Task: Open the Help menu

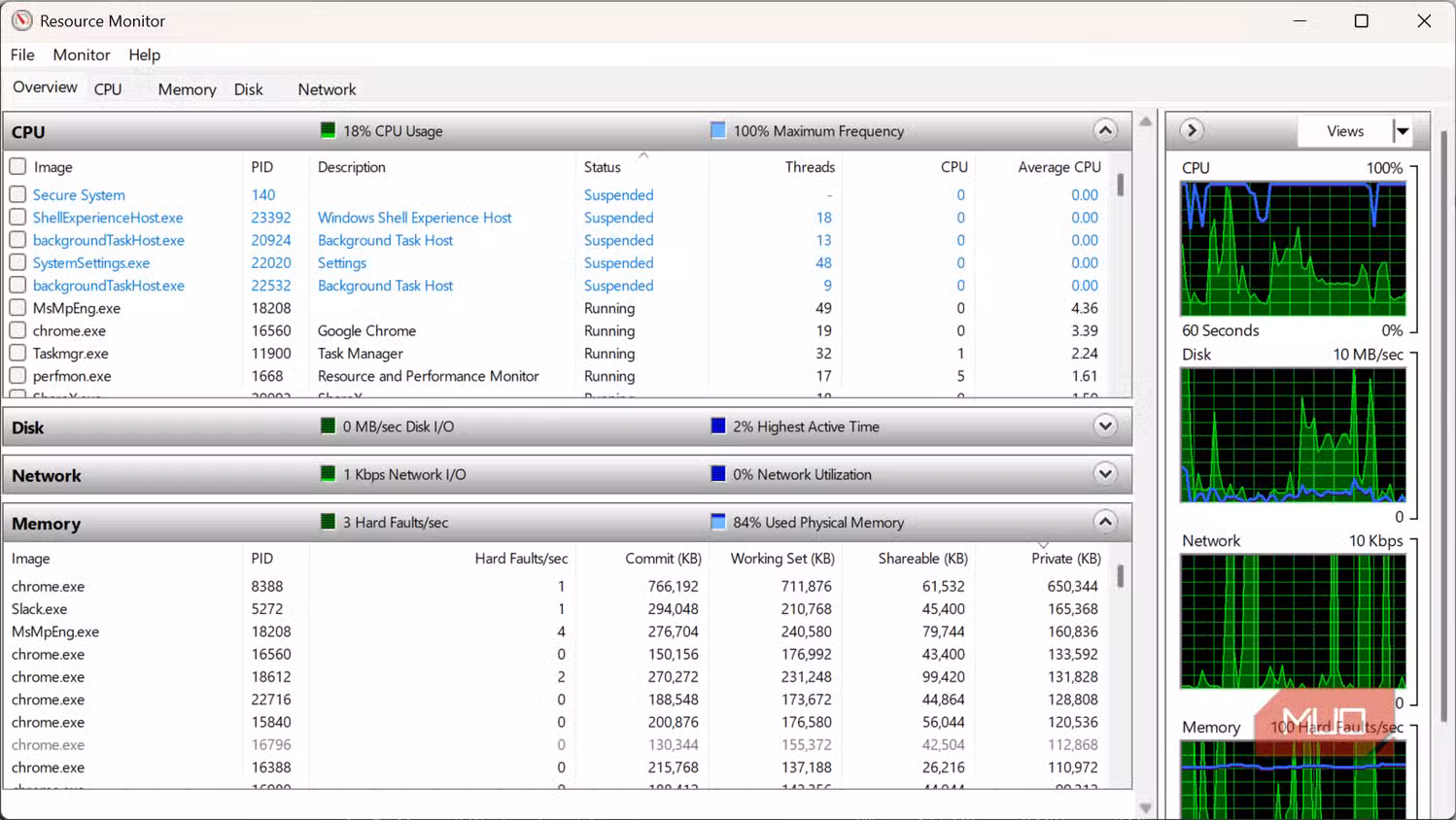Action: click(x=144, y=54)
